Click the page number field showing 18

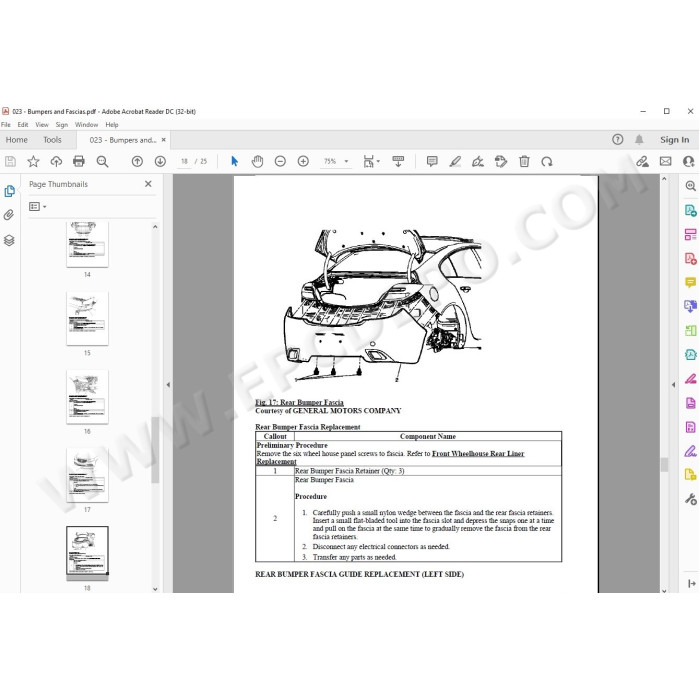click(184, 162)
